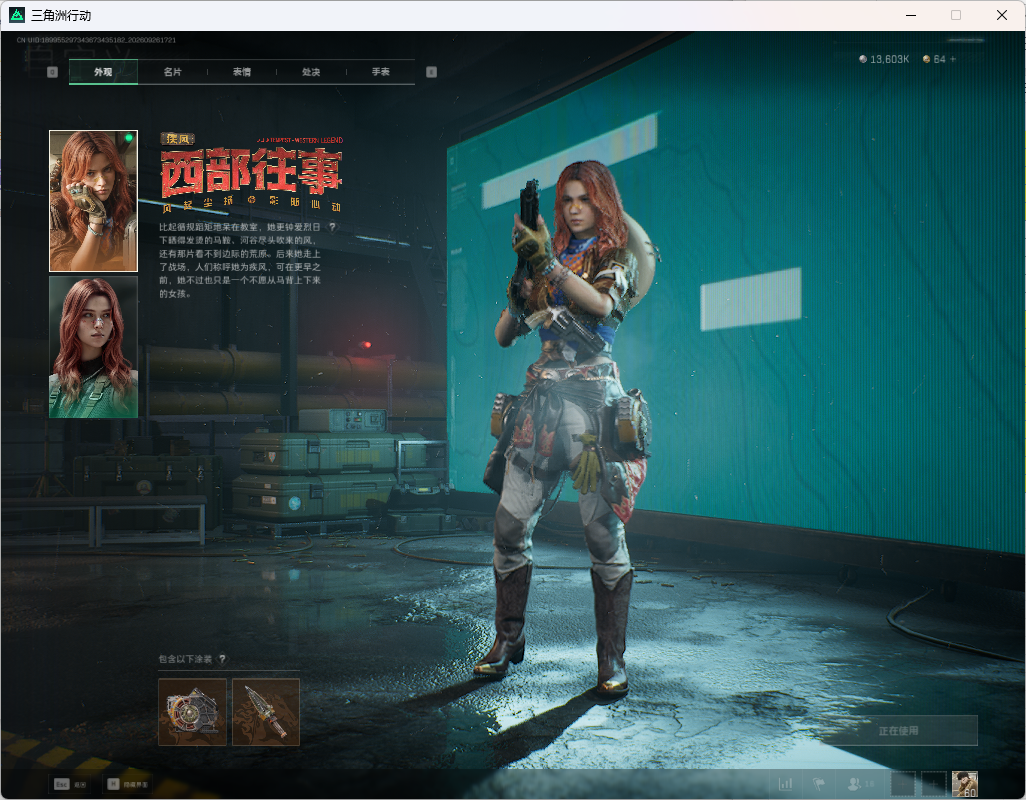Image resolution: width=1026 pixels, height=800 pixels.
Task: Minimize the 三角洲行动 window
Action: tap(911, 15)
